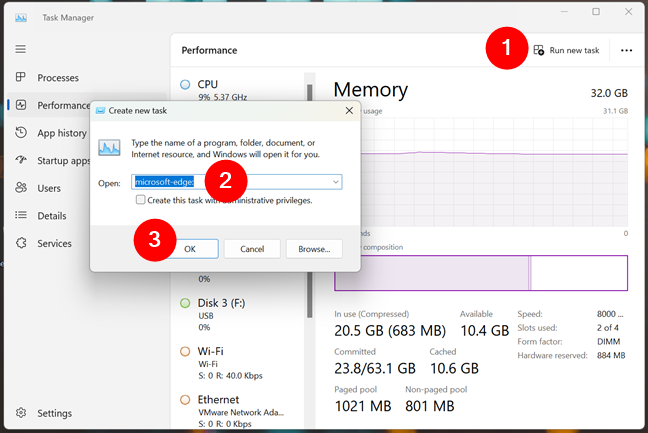The height and width of the screenshot is (433, 648).
Task: Open the Processes page icon
Action: 20,78
